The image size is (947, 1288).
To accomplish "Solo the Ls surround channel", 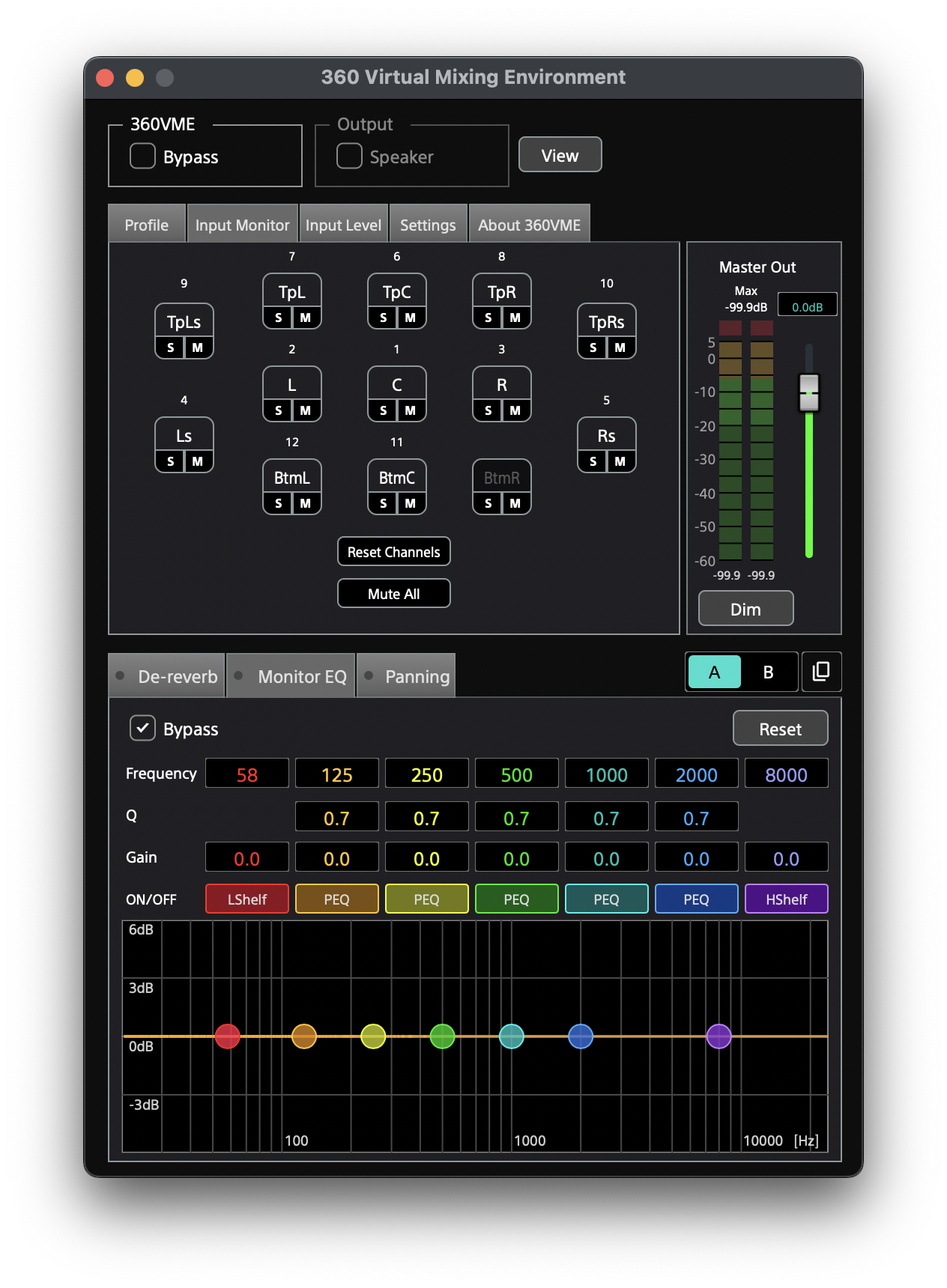I will (170, 461).
